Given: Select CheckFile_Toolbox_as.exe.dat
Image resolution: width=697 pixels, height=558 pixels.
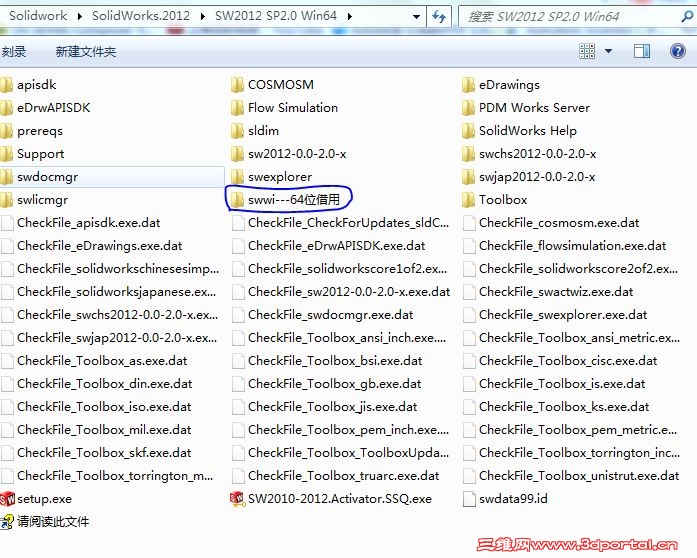Looking at the screenshot, I should (x=94, y=361).
